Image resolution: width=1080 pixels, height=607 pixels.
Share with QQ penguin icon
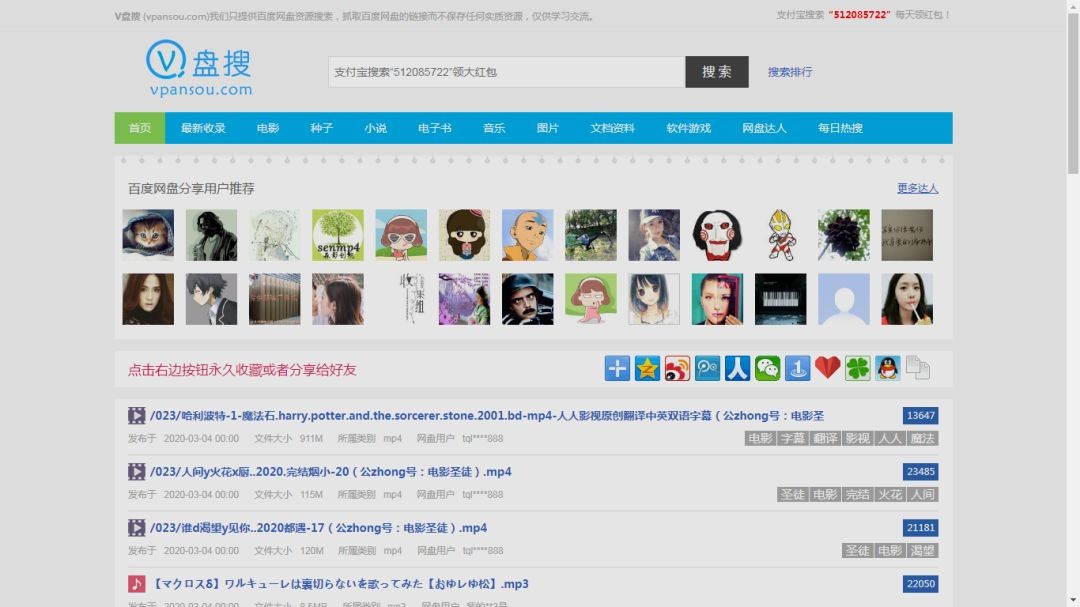click(x=887, y=368)
